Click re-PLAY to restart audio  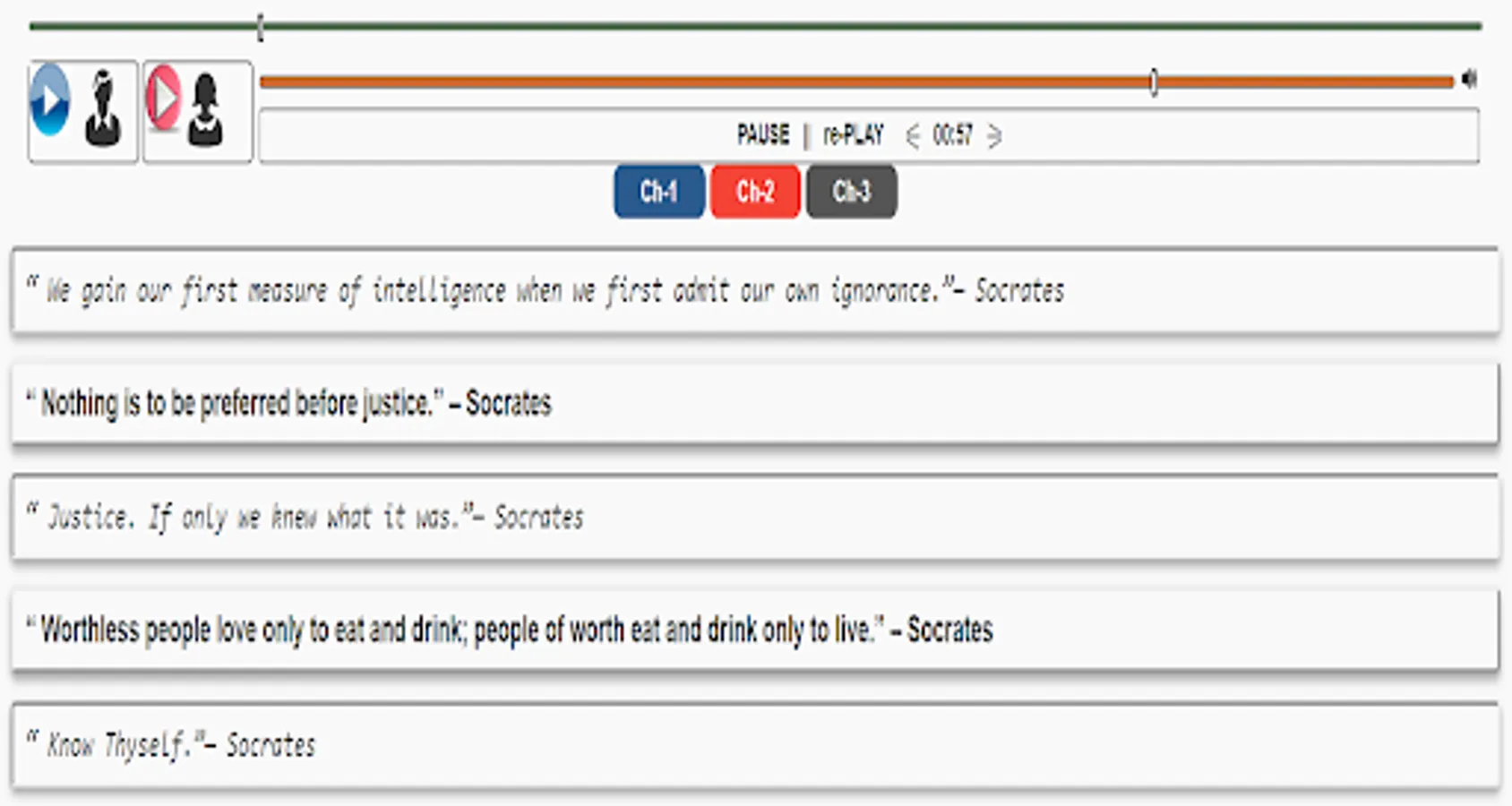coord(853,135)
